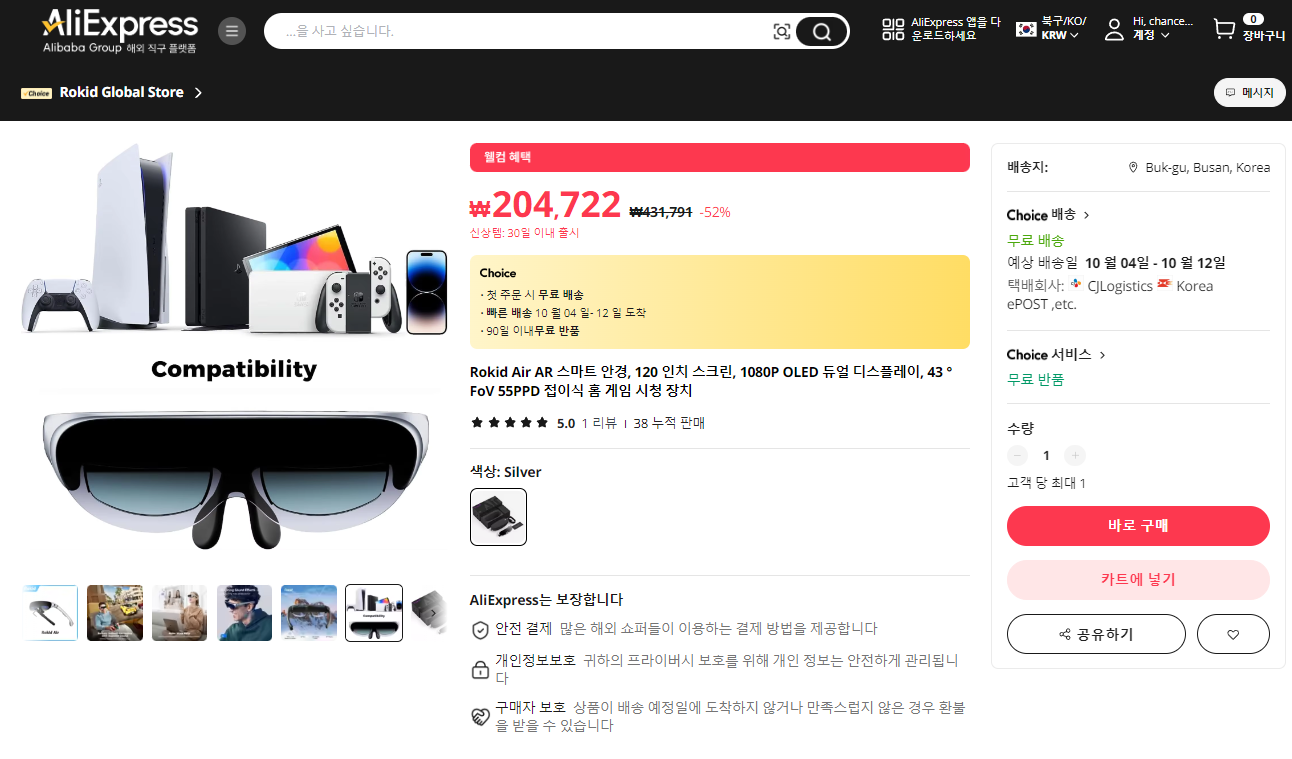Focus the product search input field
This screenshot has height=759, width=1292.
[x=525, y=32]
